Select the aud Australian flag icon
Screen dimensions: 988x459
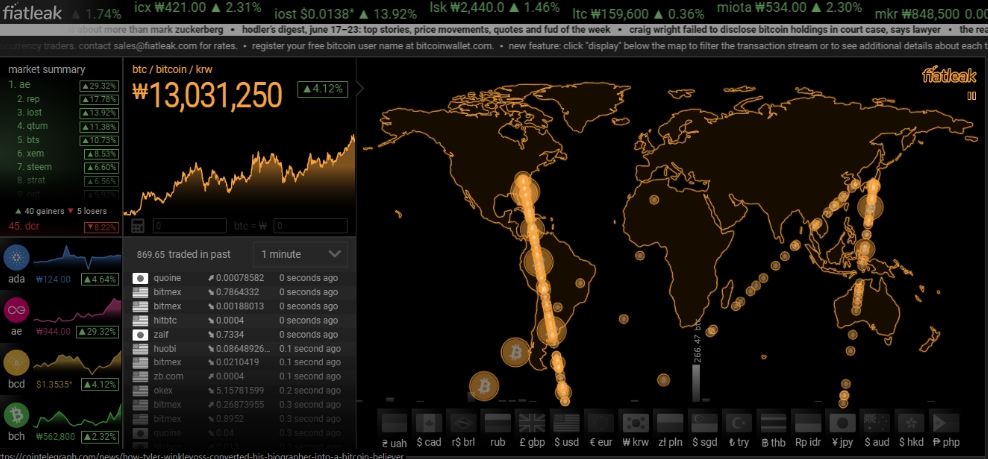[876, 422]
